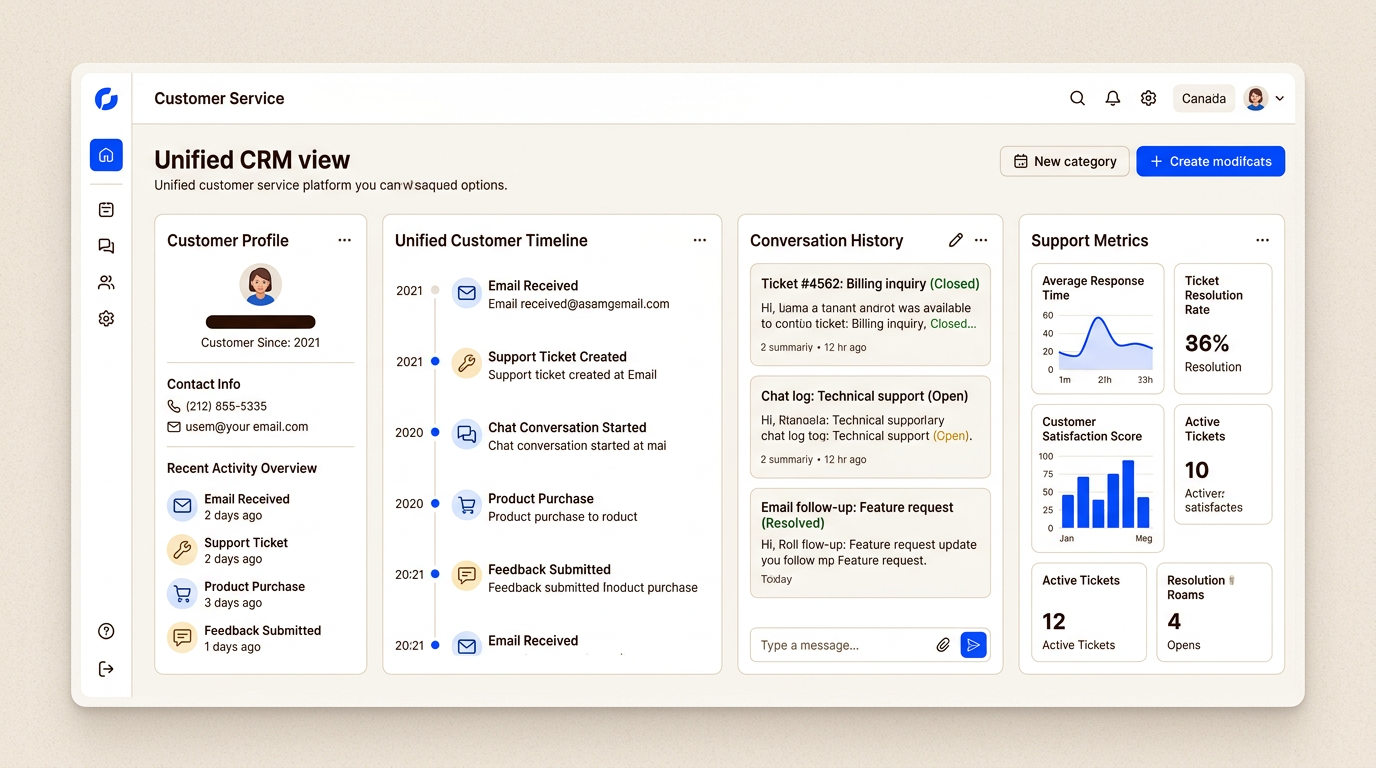This screenshot has width=1376, height=768.
Task: Open the chat messages sidebar icon
Action: tap(106, 246)
